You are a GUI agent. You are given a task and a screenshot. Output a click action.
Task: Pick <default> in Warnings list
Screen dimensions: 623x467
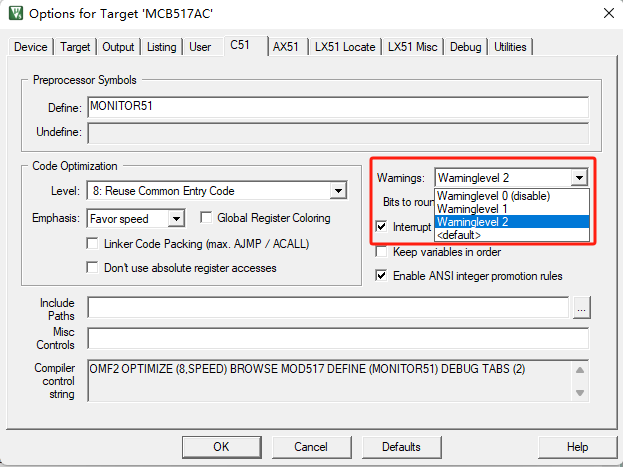459,235
